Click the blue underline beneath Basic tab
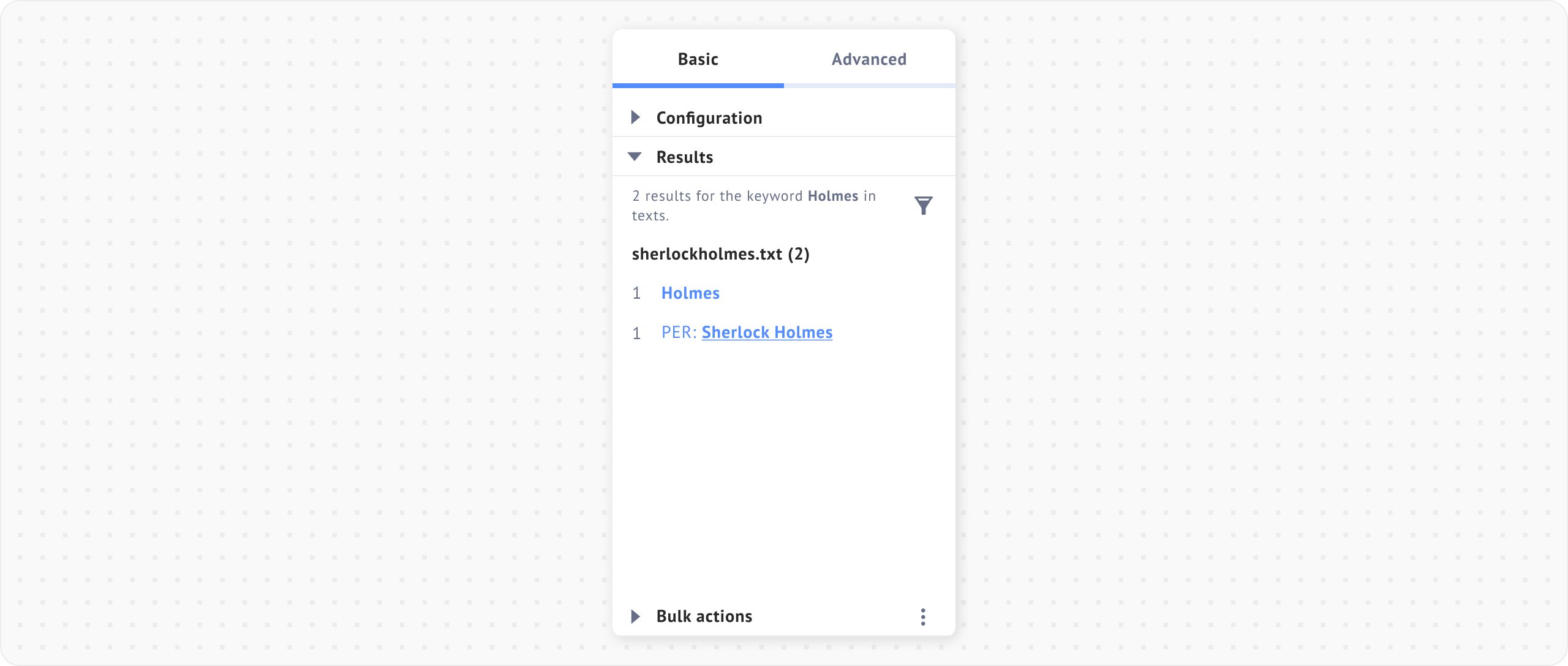 click(698, 86)
